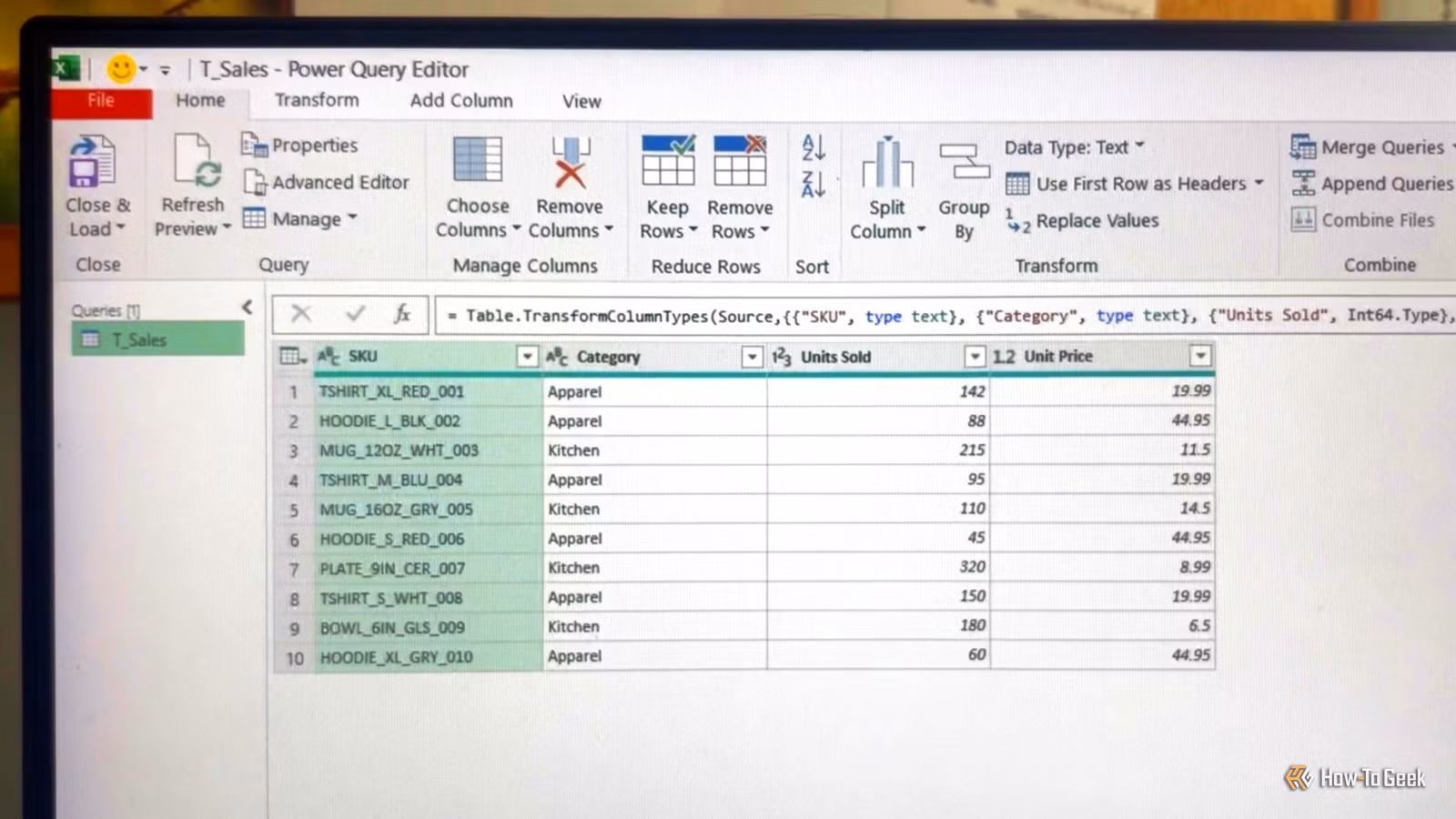
Task: Open the Data Type: Text dropdown
Action: click(1075, 147)
